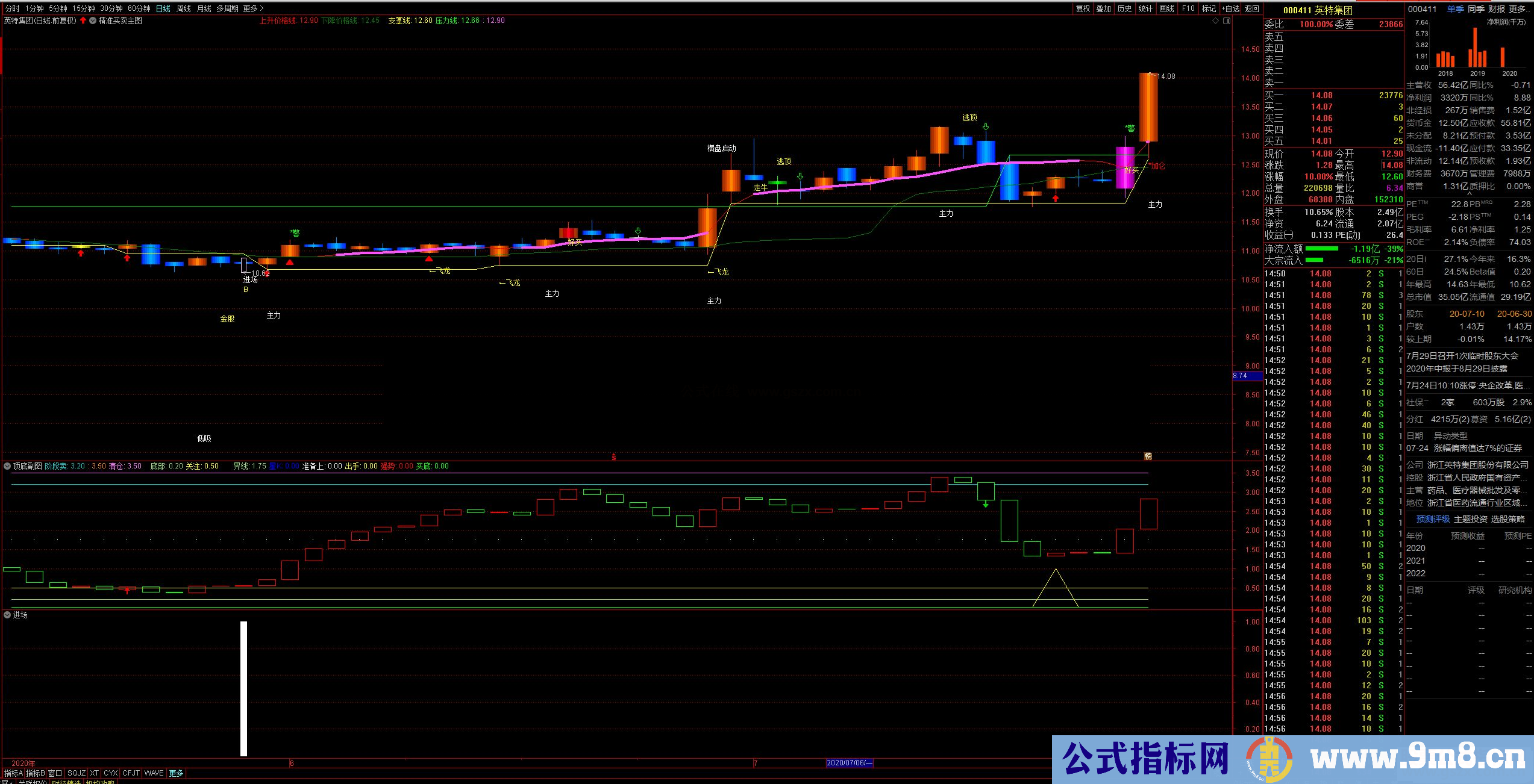Click the diamond icon above the price axis
The width and height of the screenshot is (1534, 784).
click(x=1215, y=21)
